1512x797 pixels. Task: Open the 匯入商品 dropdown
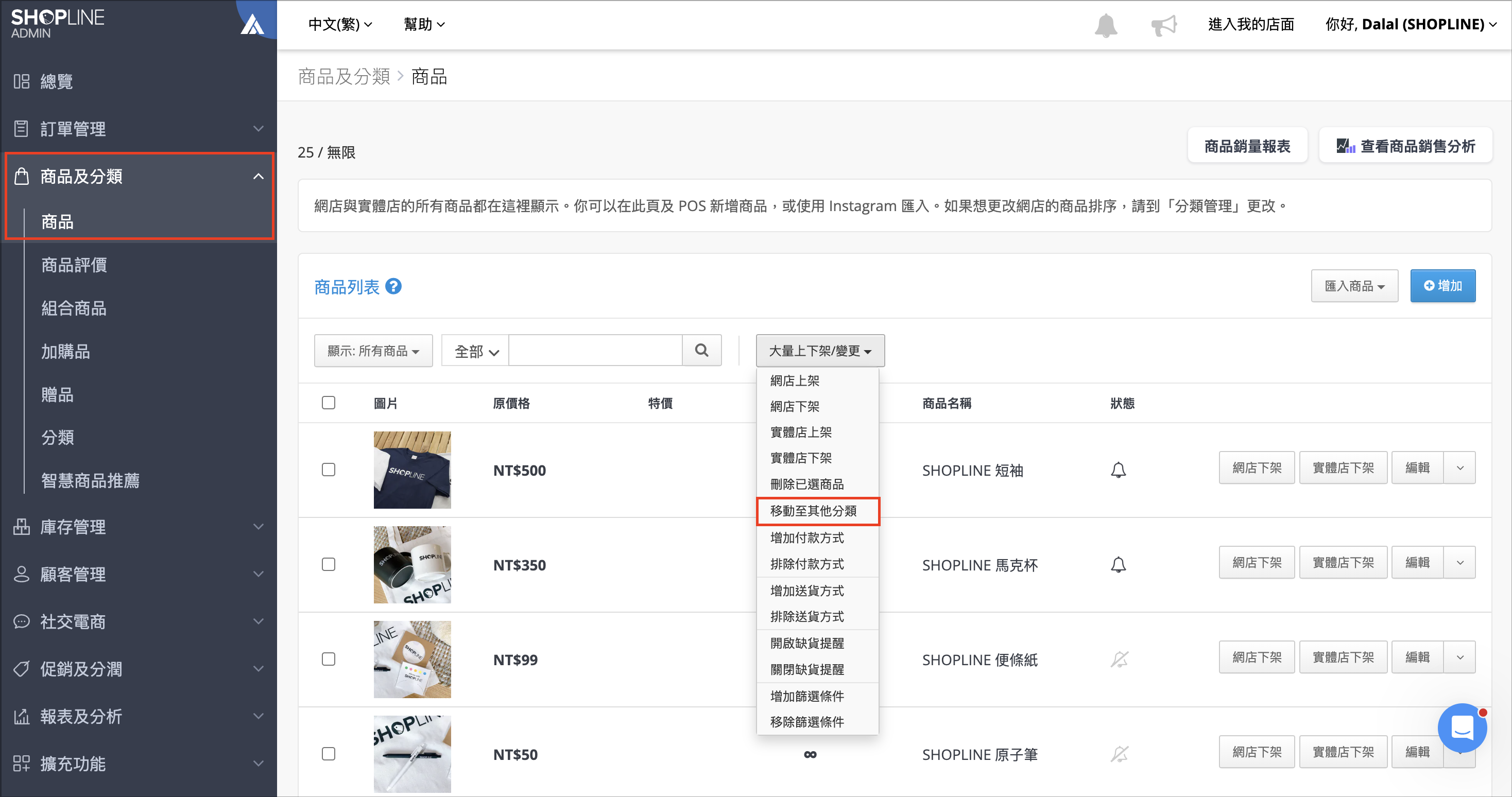(1354, 286)
